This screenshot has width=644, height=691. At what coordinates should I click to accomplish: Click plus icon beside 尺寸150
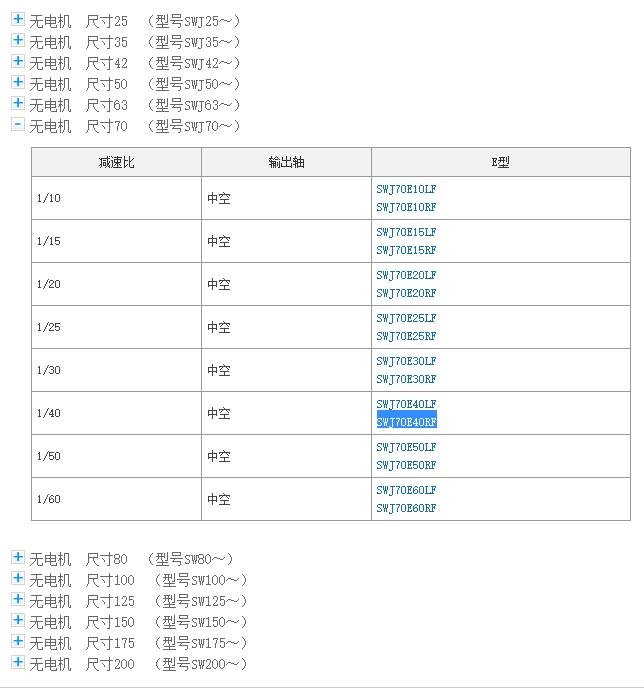point(17,620)
